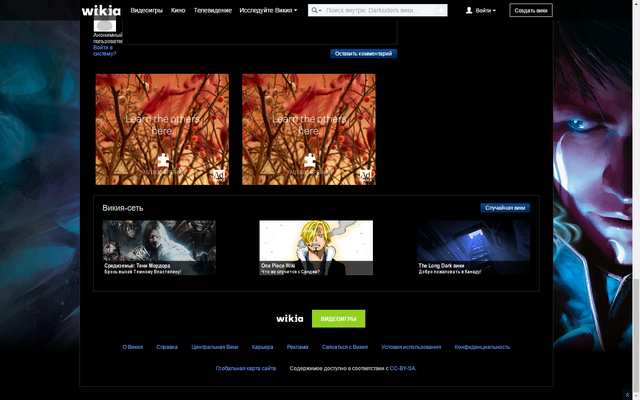640x400 pixels.
Task: Click the Случайная вики button
Action: tap(505, 208)
